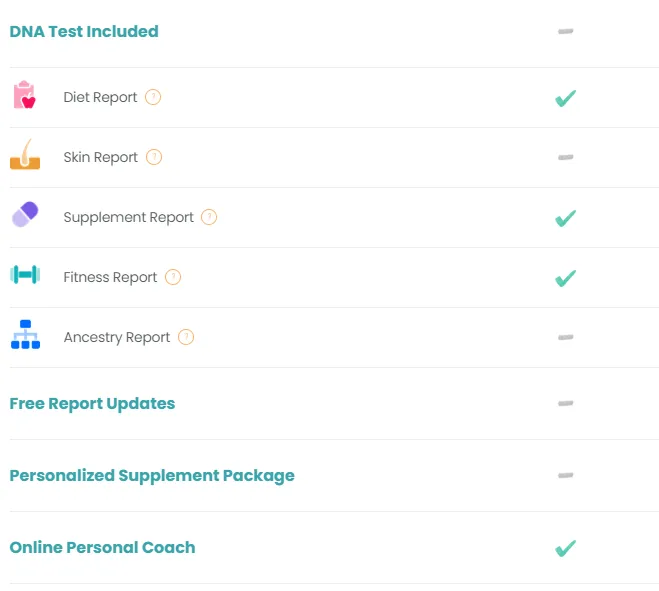Show info icon beside Fitness Report
The width and height of the screenshot is (659, 591).
pyautogui.click(x=173, y=277)
